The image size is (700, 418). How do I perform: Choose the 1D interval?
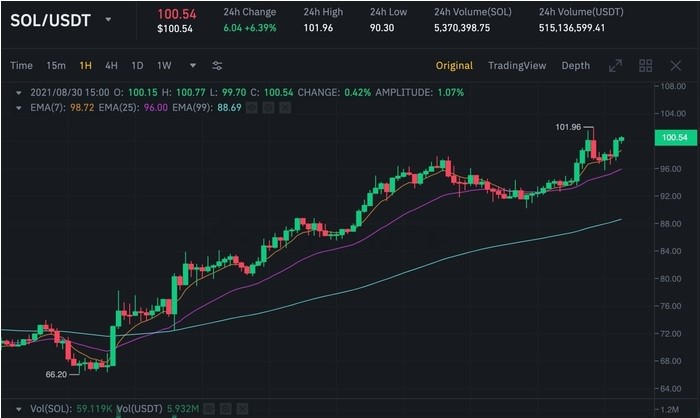pos(137,66)
